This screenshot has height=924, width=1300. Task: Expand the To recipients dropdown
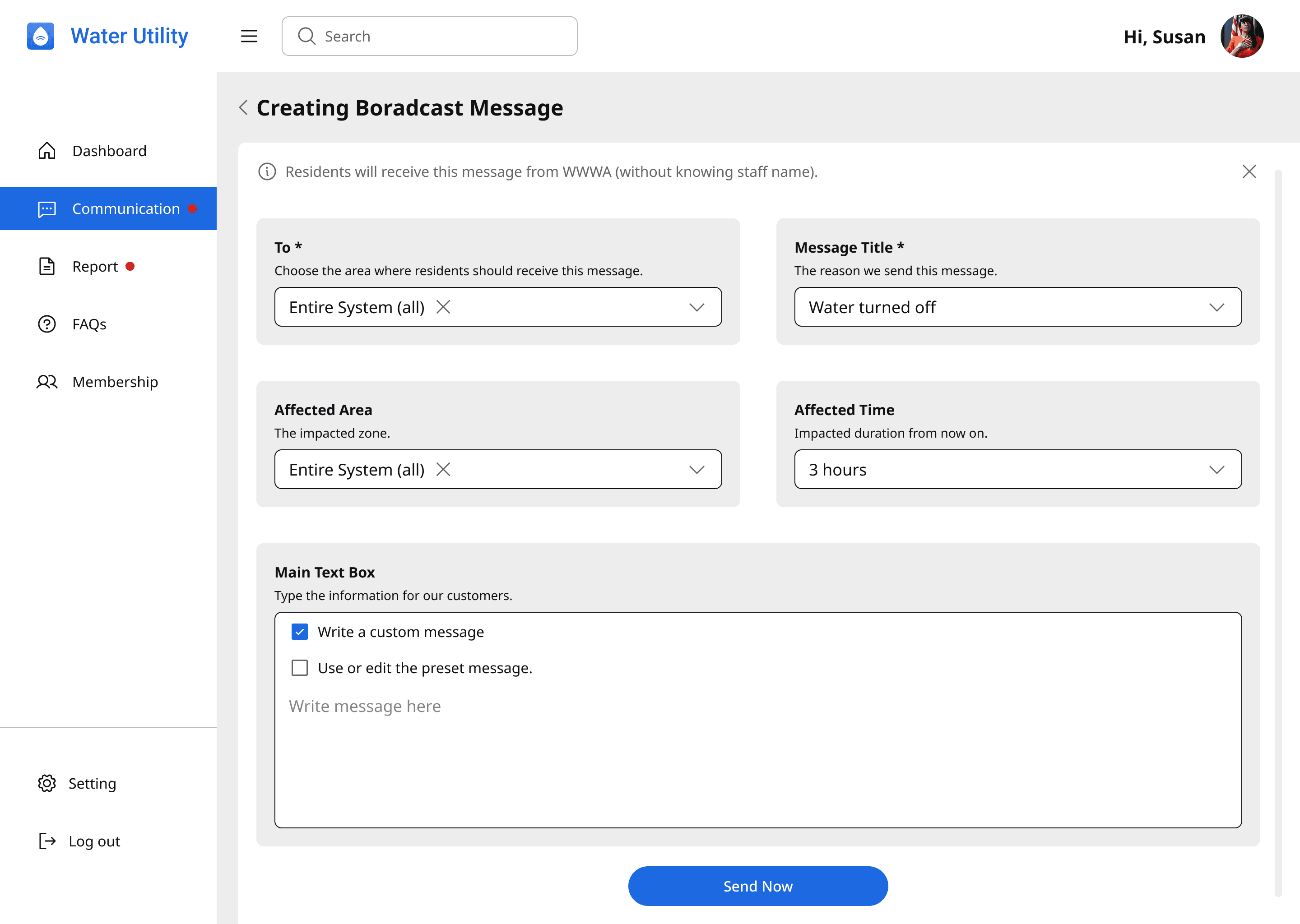(696, 307)
